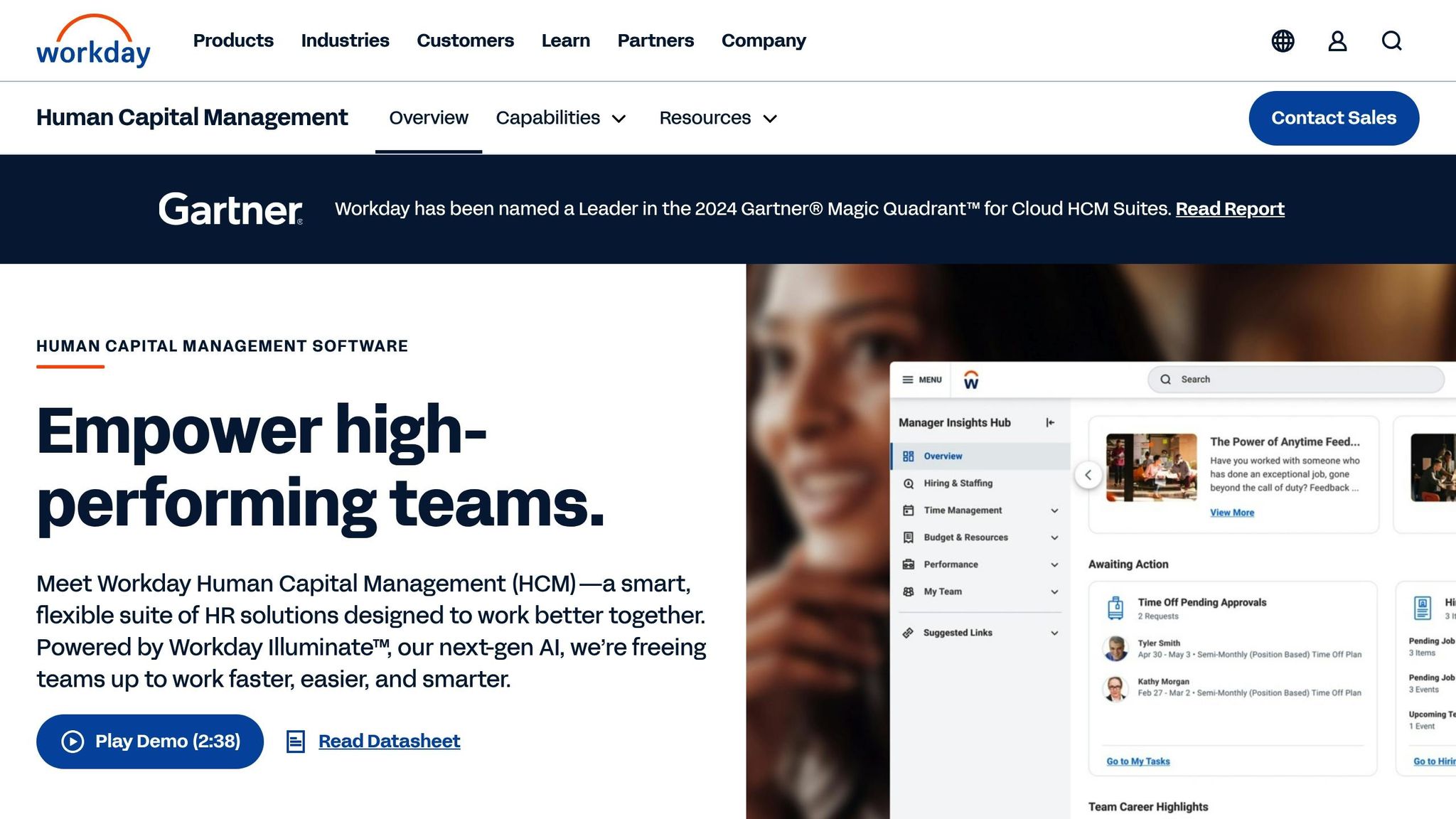Click the View More link
Image resolution: width=1456 pixels, height=819 pixels.
tap(1232, 513)
